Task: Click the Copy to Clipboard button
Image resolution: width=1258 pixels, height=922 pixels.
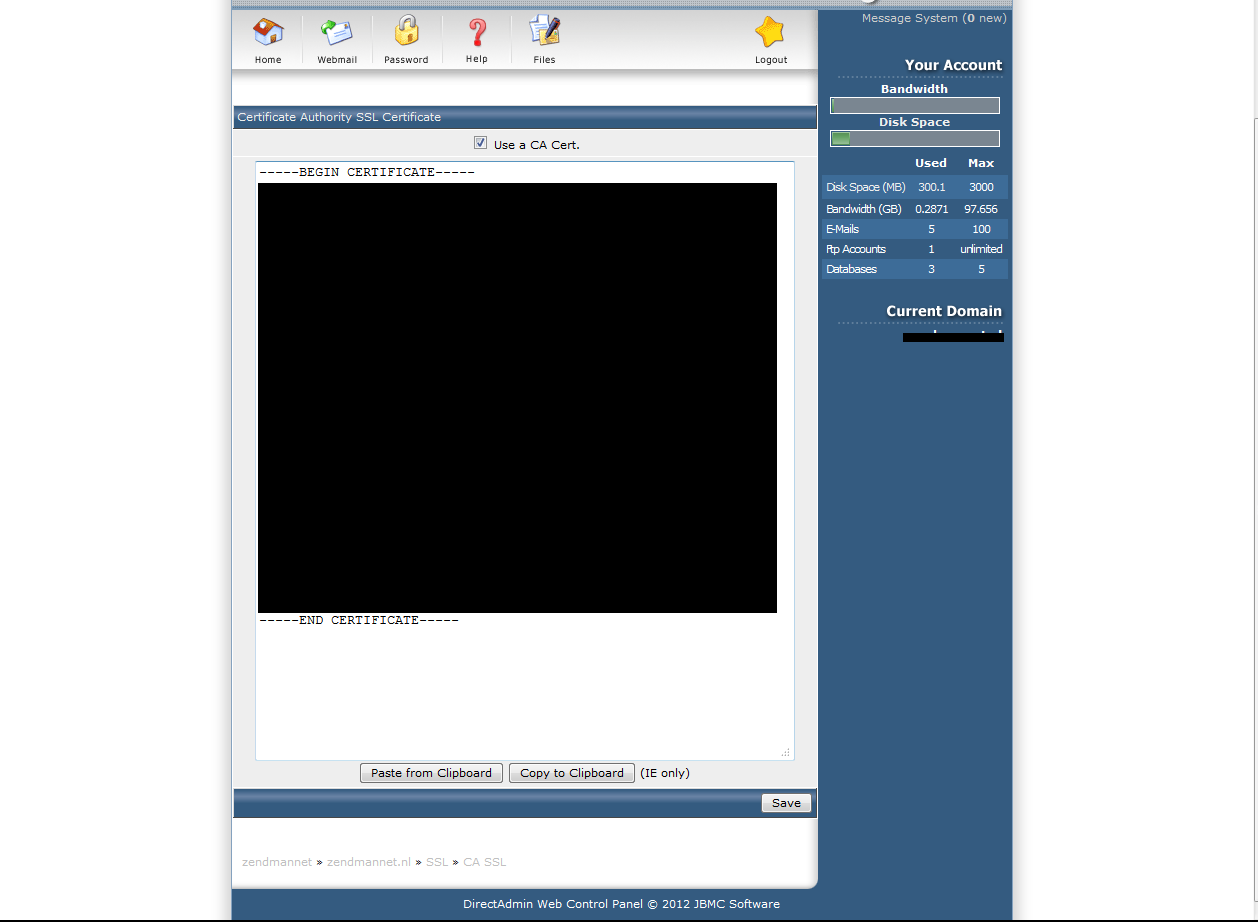Action: (572, 773)
